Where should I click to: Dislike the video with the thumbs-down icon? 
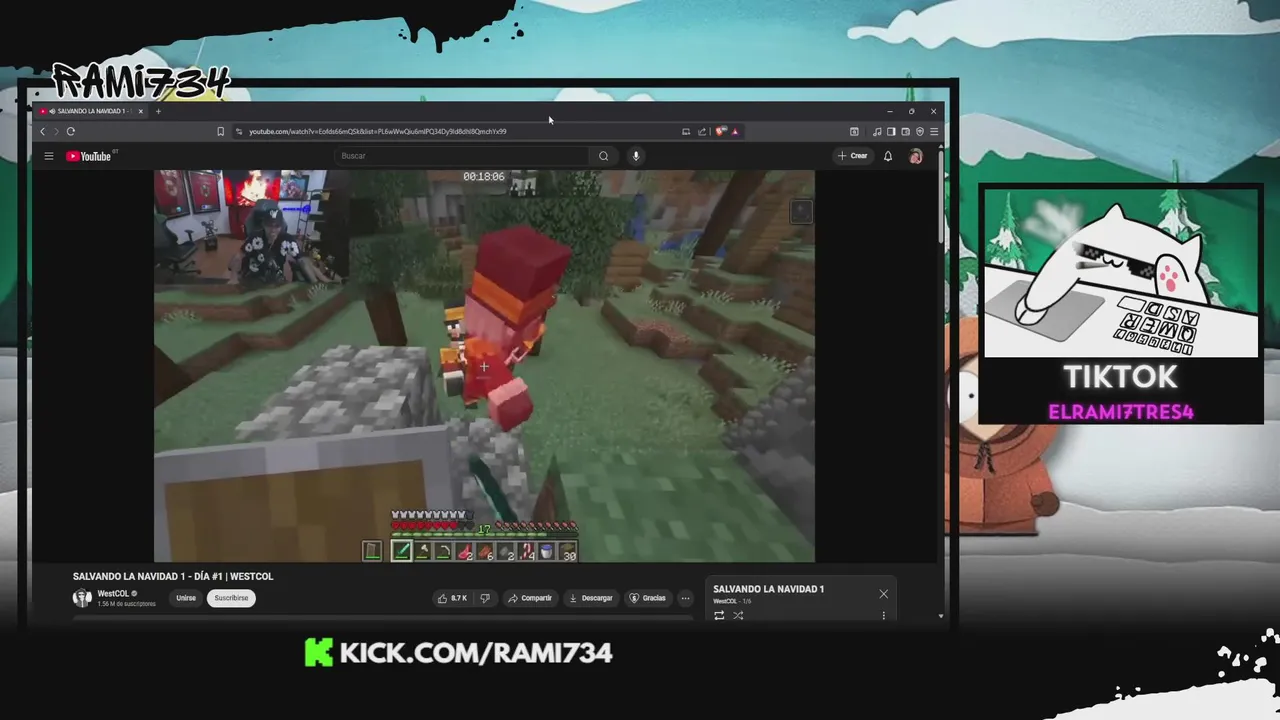[485, 598]
